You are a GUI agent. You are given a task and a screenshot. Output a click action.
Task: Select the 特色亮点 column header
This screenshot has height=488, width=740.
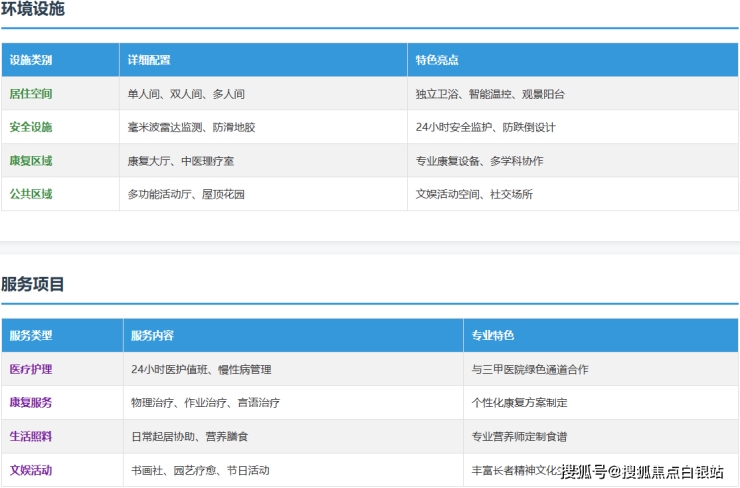[437, 60]
